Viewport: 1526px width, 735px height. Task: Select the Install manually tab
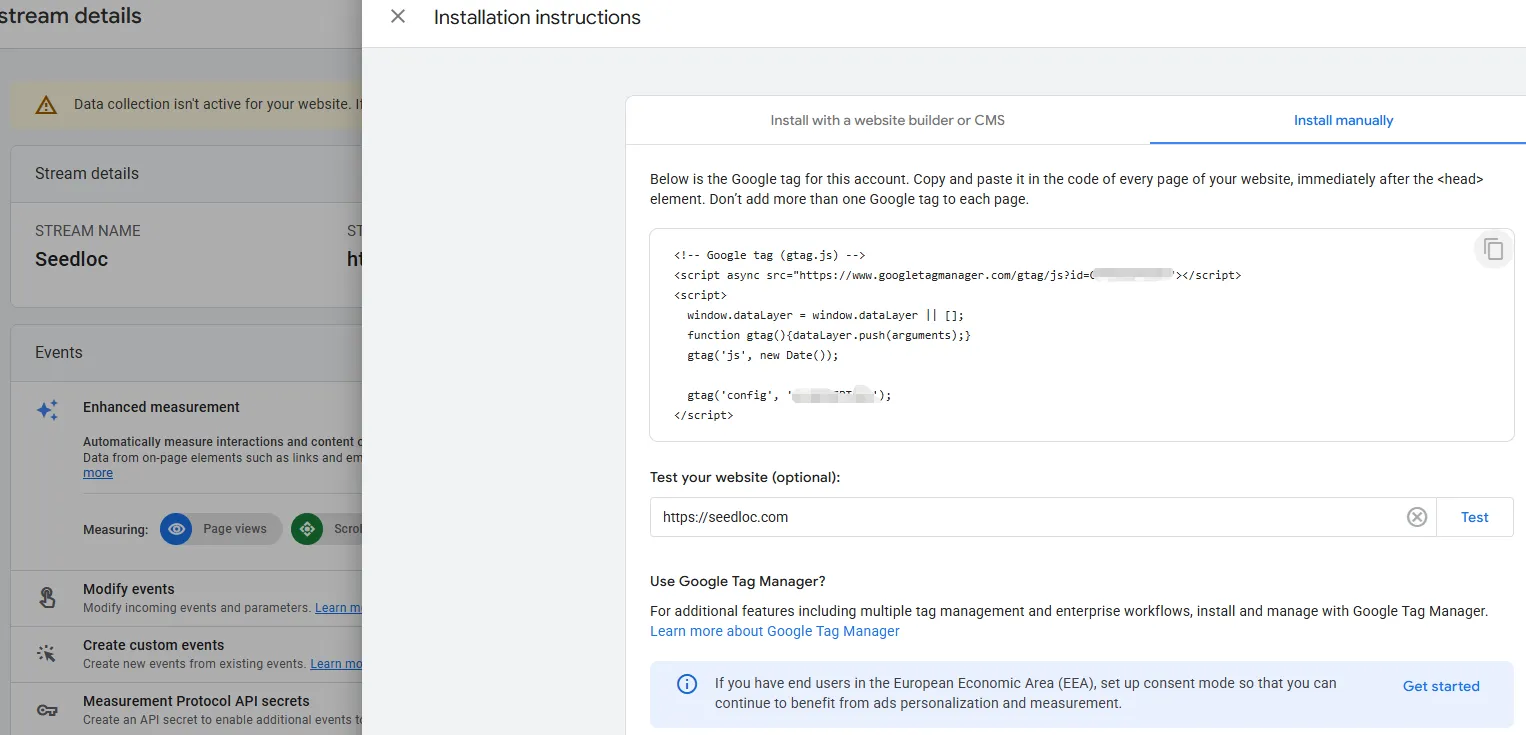[1342, 120]
